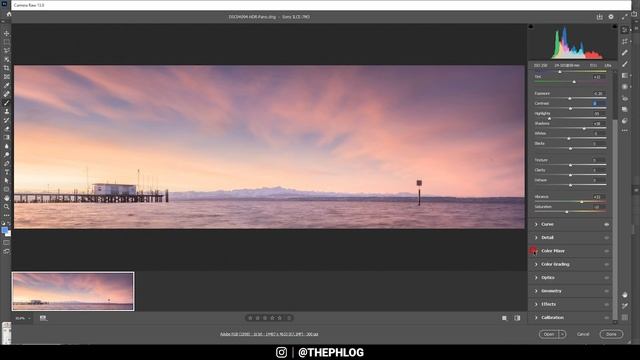This screenshot has width=640, height=360.
Task: Select the sunset filmstrip thumbnail
Action: tap(73, 291)
